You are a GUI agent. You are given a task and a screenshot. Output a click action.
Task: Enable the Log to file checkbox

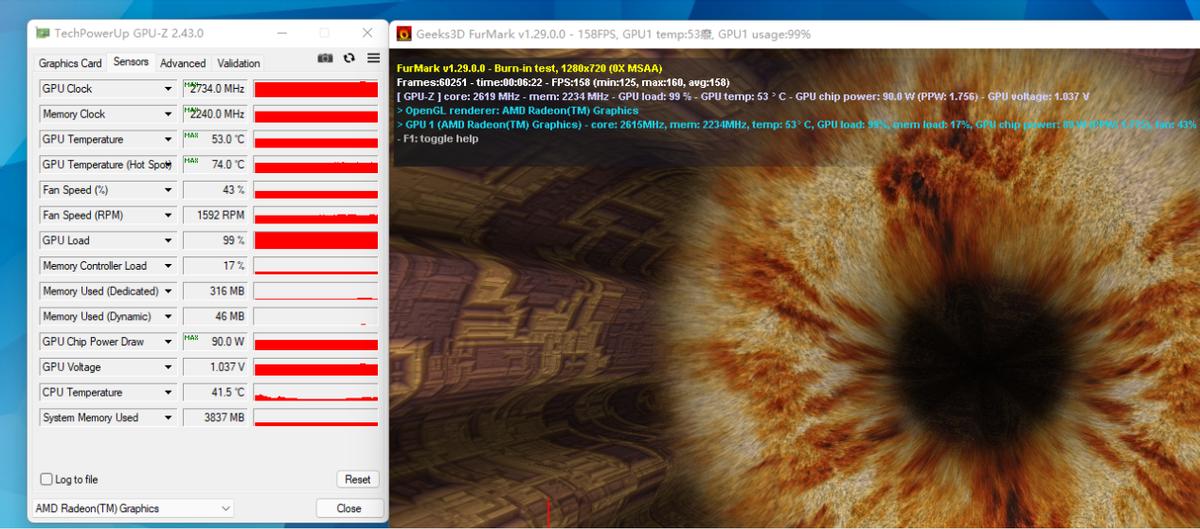46,479
